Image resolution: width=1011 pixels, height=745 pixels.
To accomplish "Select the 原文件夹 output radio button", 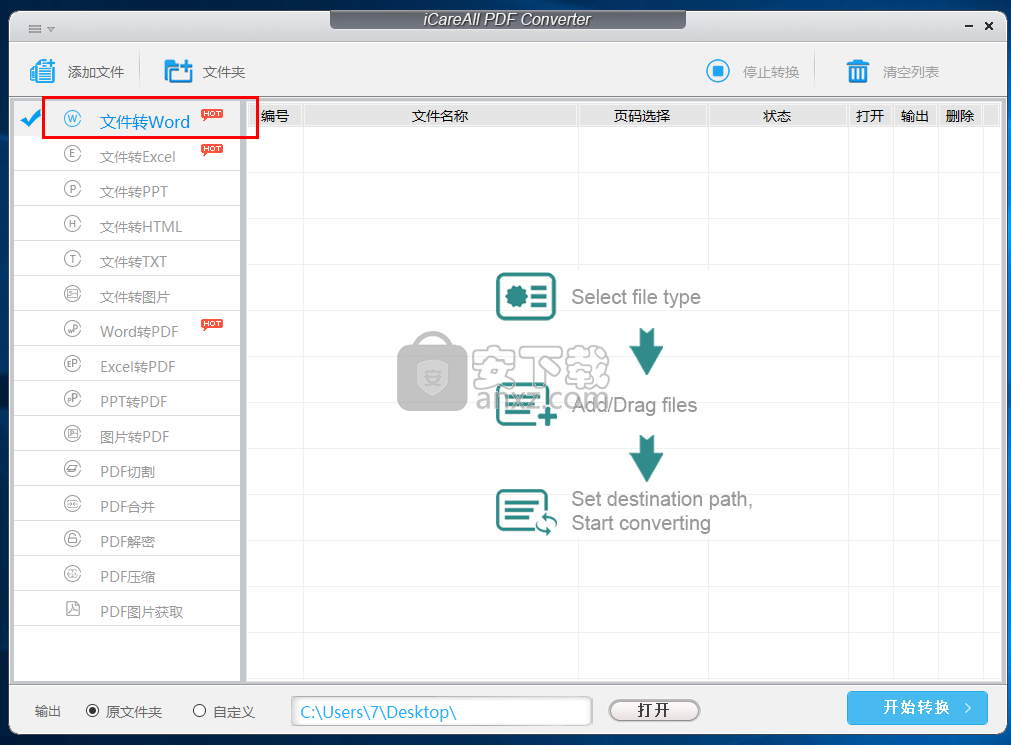I will (x=92, y=711).
